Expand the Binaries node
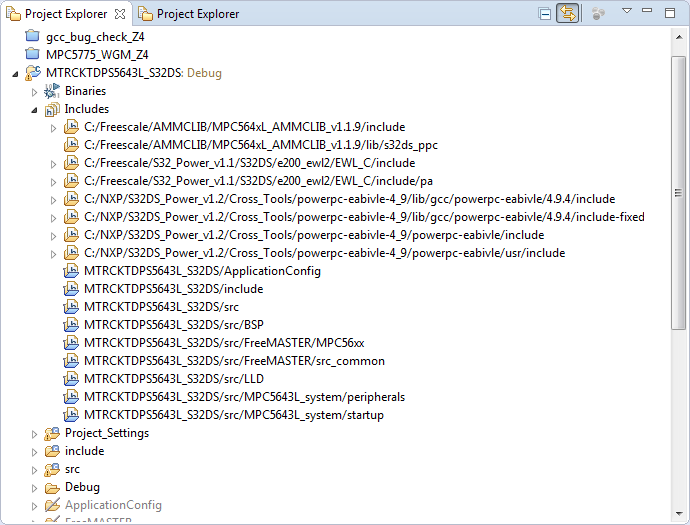This screenshot has width=690, height=525. pos(34,92)
